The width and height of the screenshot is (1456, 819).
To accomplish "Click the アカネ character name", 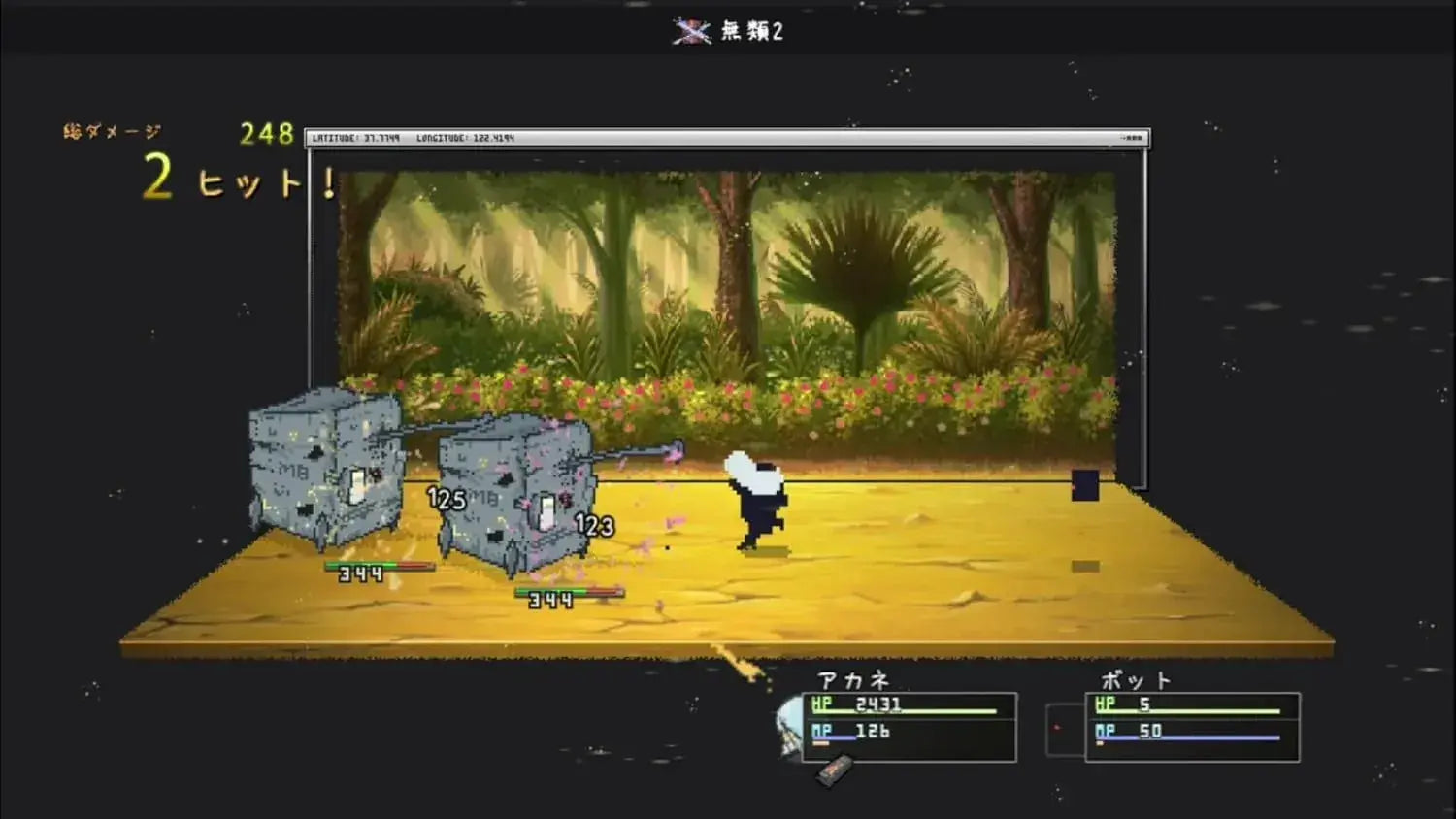I will (853, 680).
